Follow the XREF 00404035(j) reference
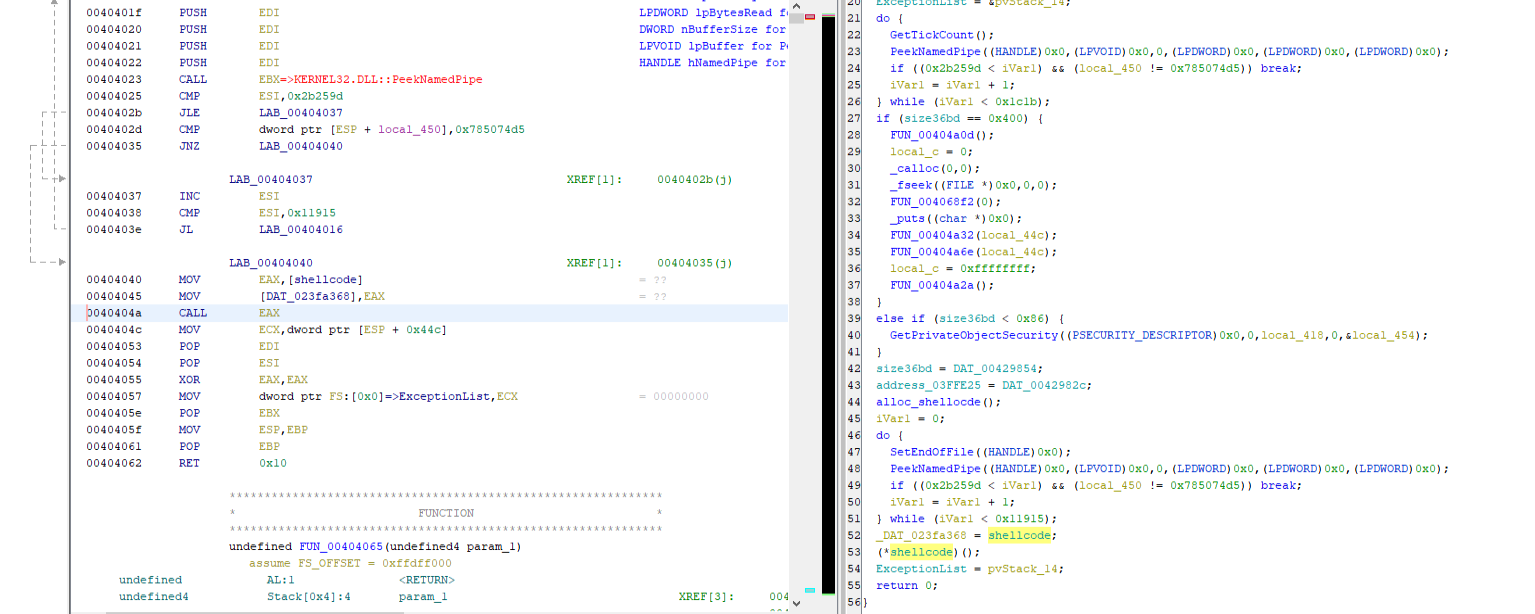This screenshot has height=614, width=1535. click(694, 263)
